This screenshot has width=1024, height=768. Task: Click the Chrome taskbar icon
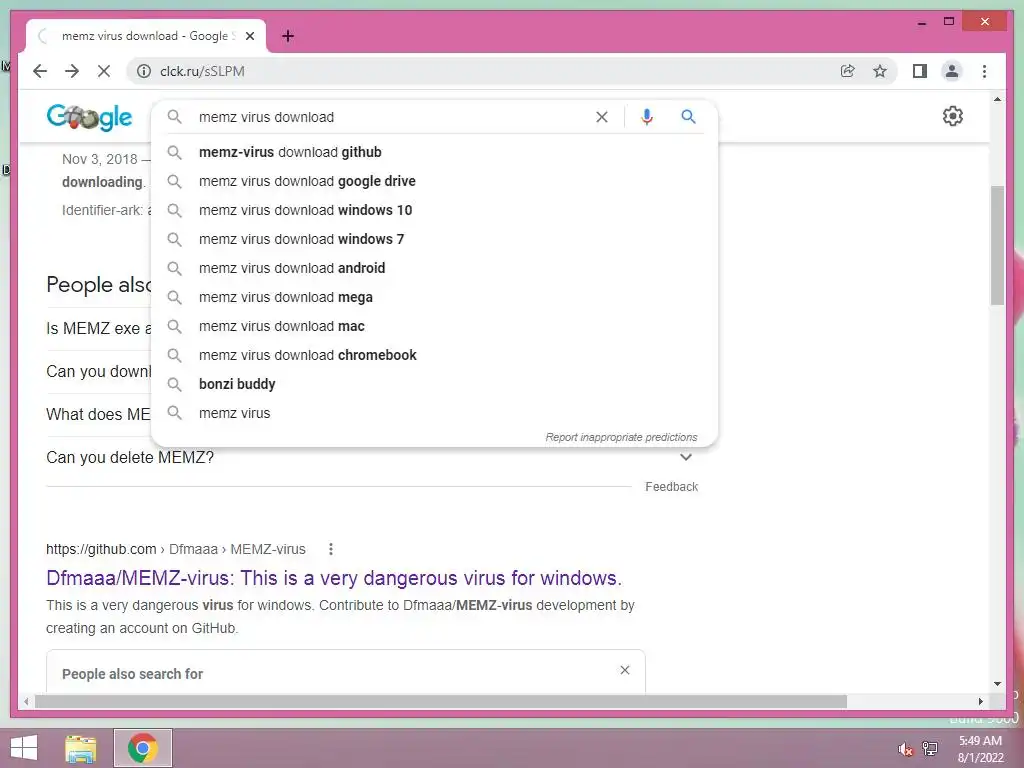[x=143, y=748]
